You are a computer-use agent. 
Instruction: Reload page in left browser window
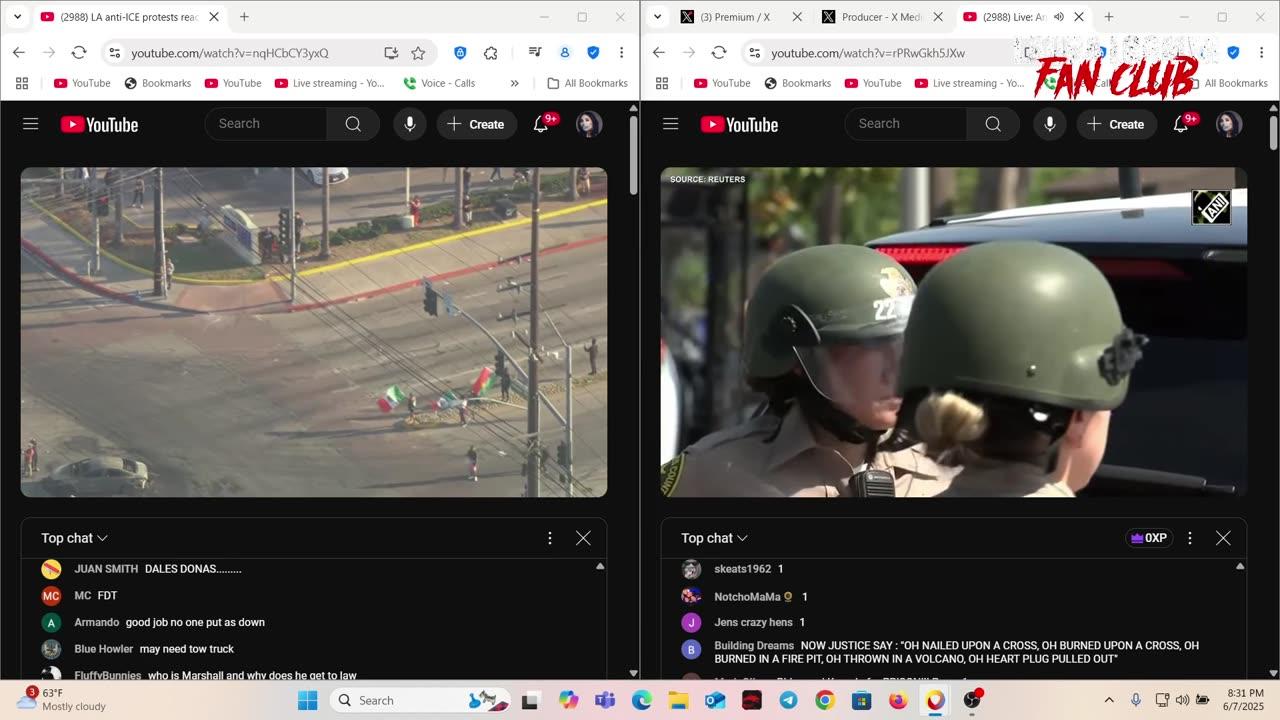pyautogui.click(x=79, y=53)
